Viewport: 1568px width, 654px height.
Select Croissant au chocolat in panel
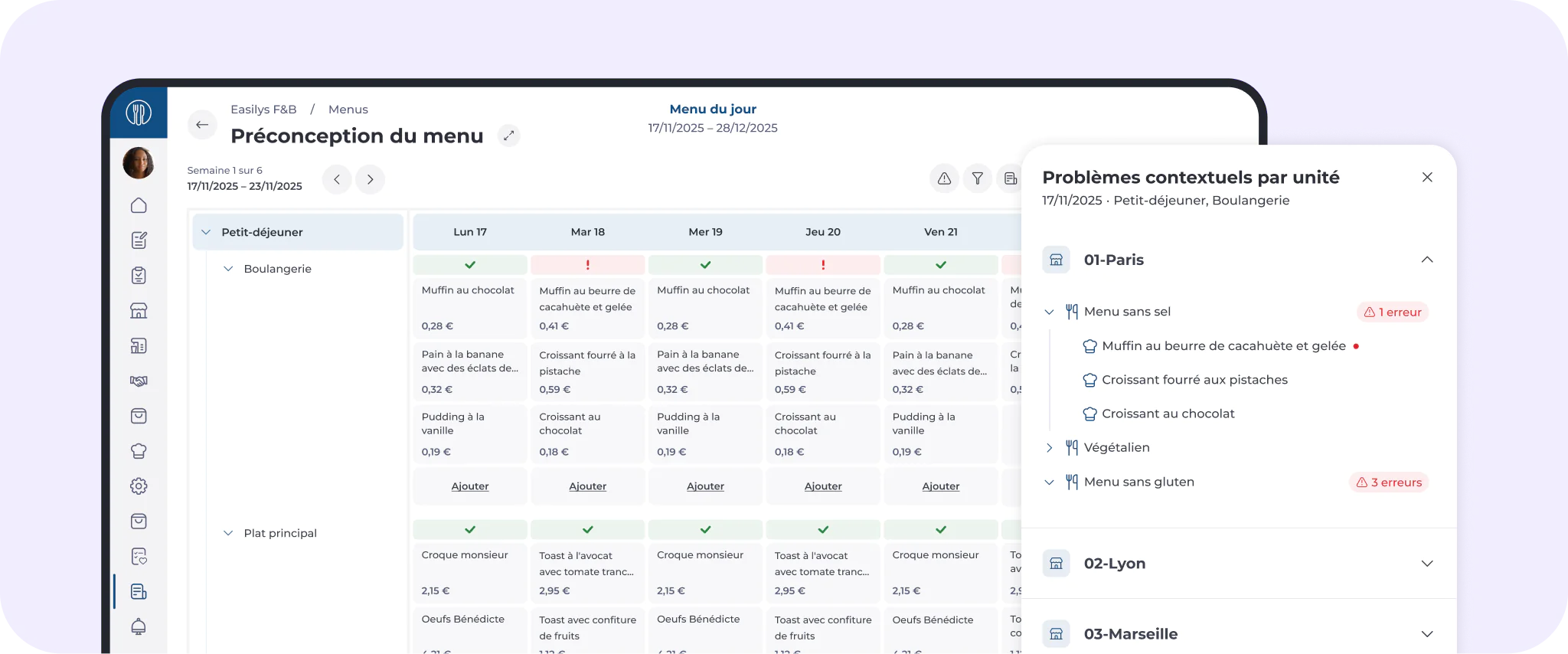click(1168, 414)
